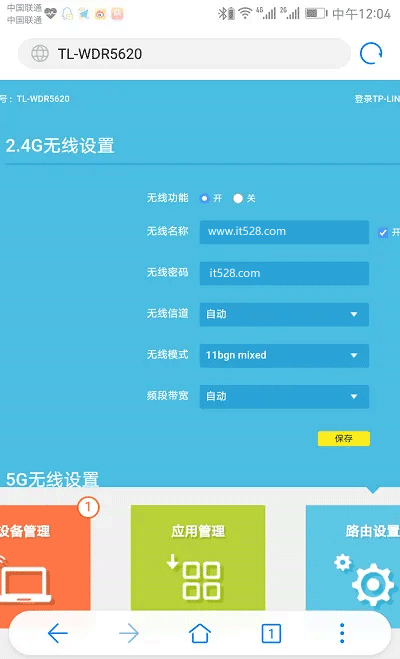
Task: Tap the 无线信道 label
Action: pos(167,314)
